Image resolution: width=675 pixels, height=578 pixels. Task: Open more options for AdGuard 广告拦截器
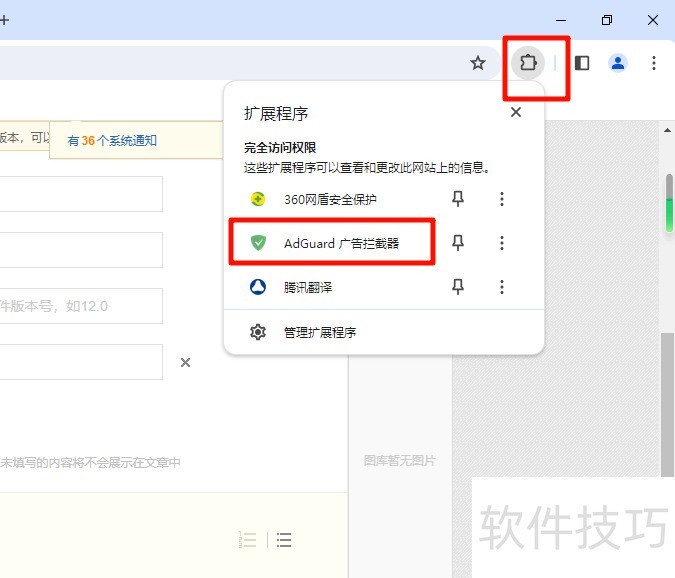(x=502, y=243)
